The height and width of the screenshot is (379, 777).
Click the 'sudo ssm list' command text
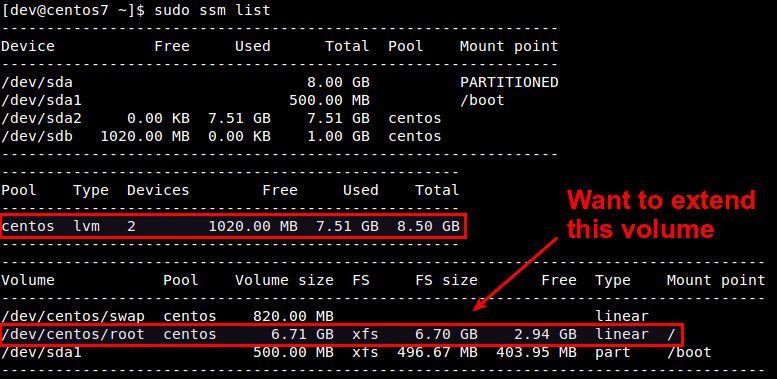(213, 10)
